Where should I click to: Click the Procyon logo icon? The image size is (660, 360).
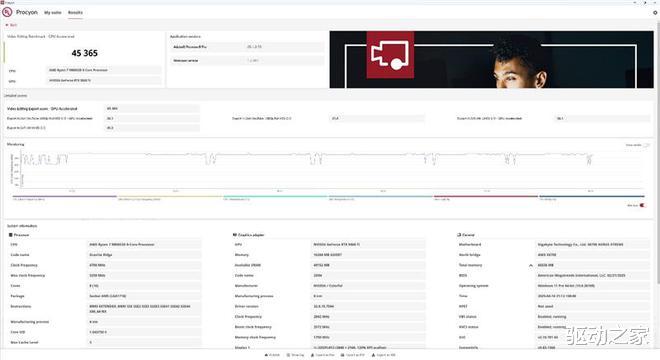7,12
